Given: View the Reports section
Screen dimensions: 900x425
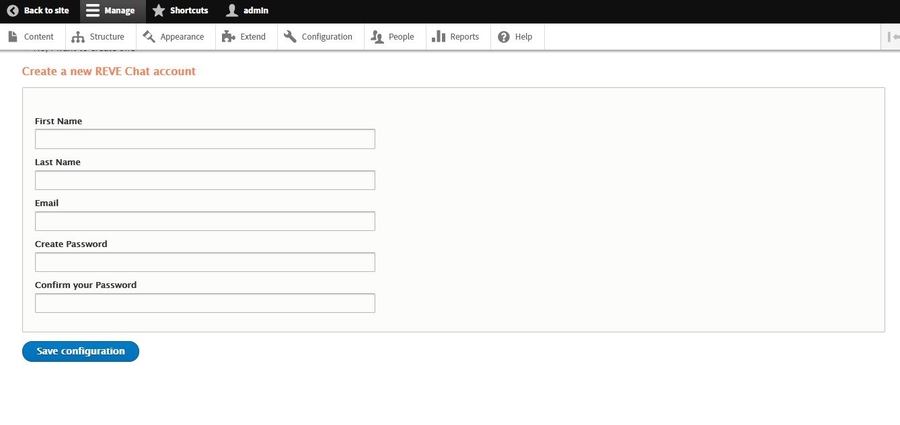Looking at the screenshot, I should click(455, 37).
